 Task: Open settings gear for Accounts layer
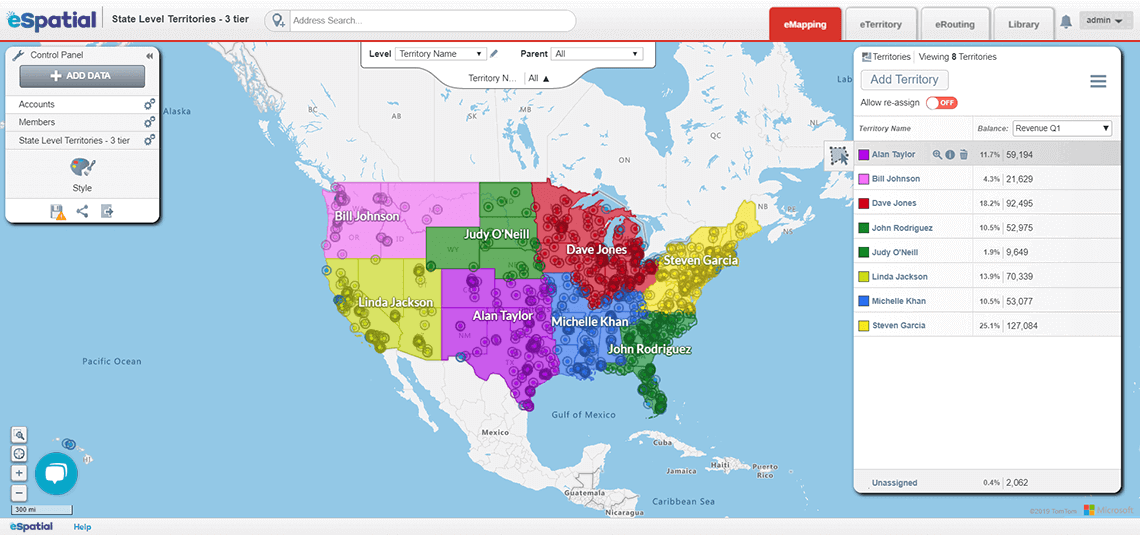pyautogui.click(x=149, y=104)
